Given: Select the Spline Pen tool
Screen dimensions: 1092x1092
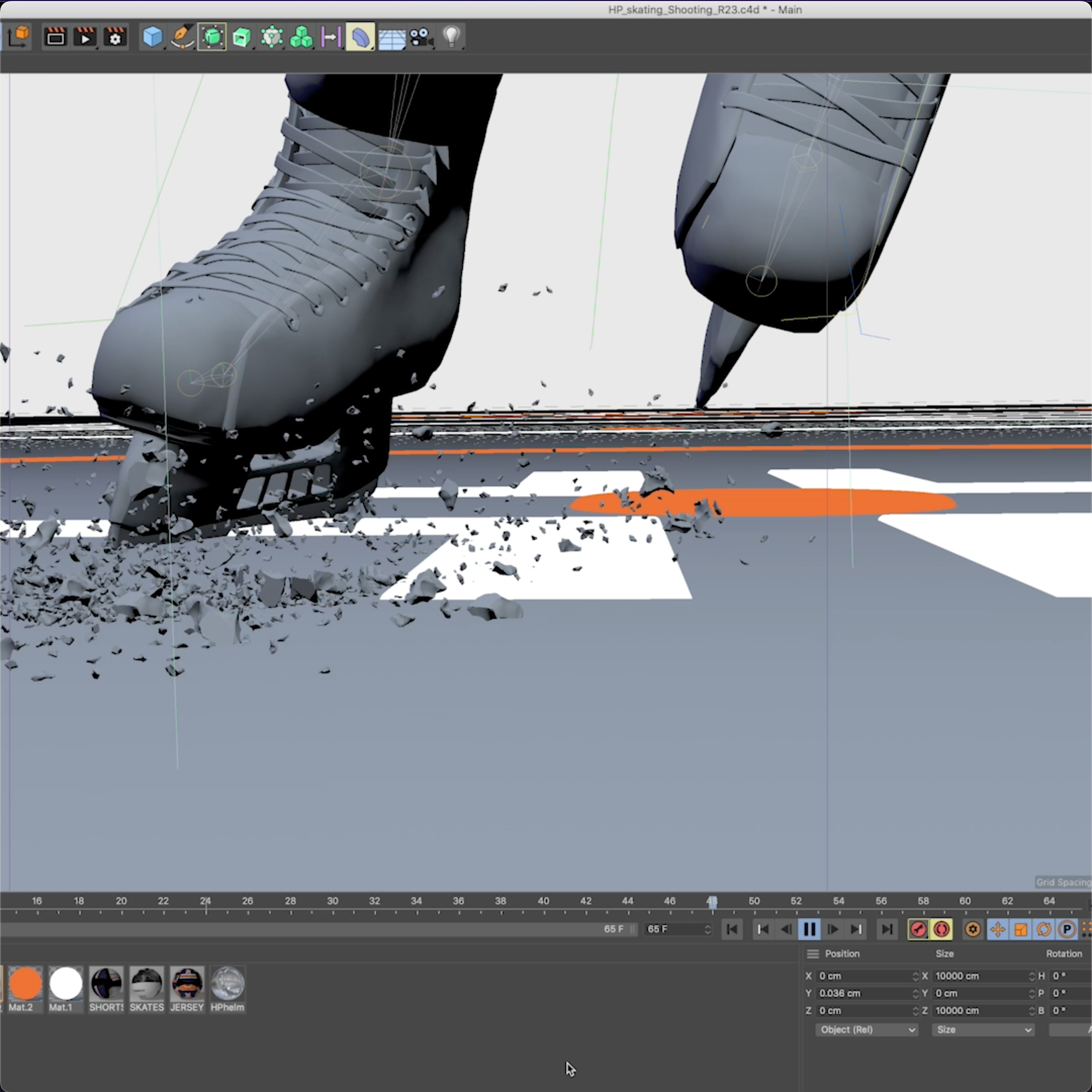Looking at the screenshot, I should click(x=182, y=37).
